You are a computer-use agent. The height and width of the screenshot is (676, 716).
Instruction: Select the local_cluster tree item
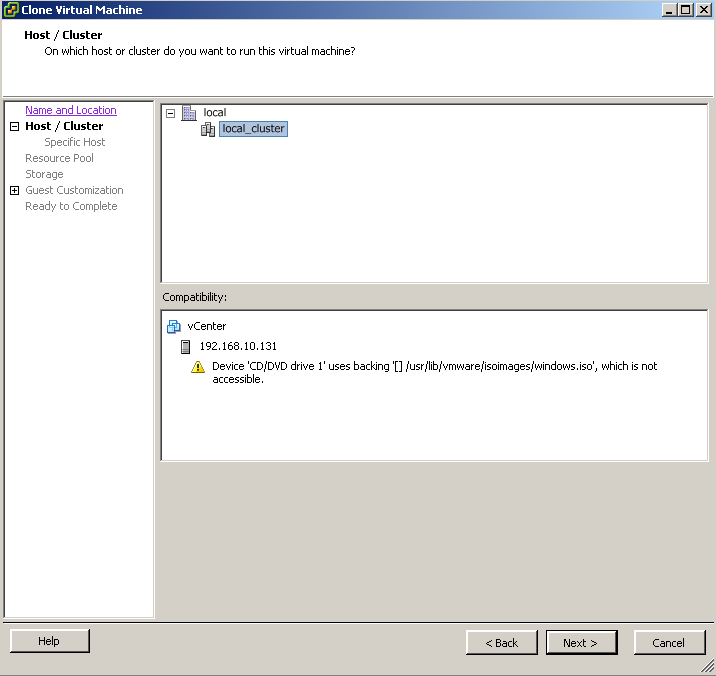click(x=253, y=129)
